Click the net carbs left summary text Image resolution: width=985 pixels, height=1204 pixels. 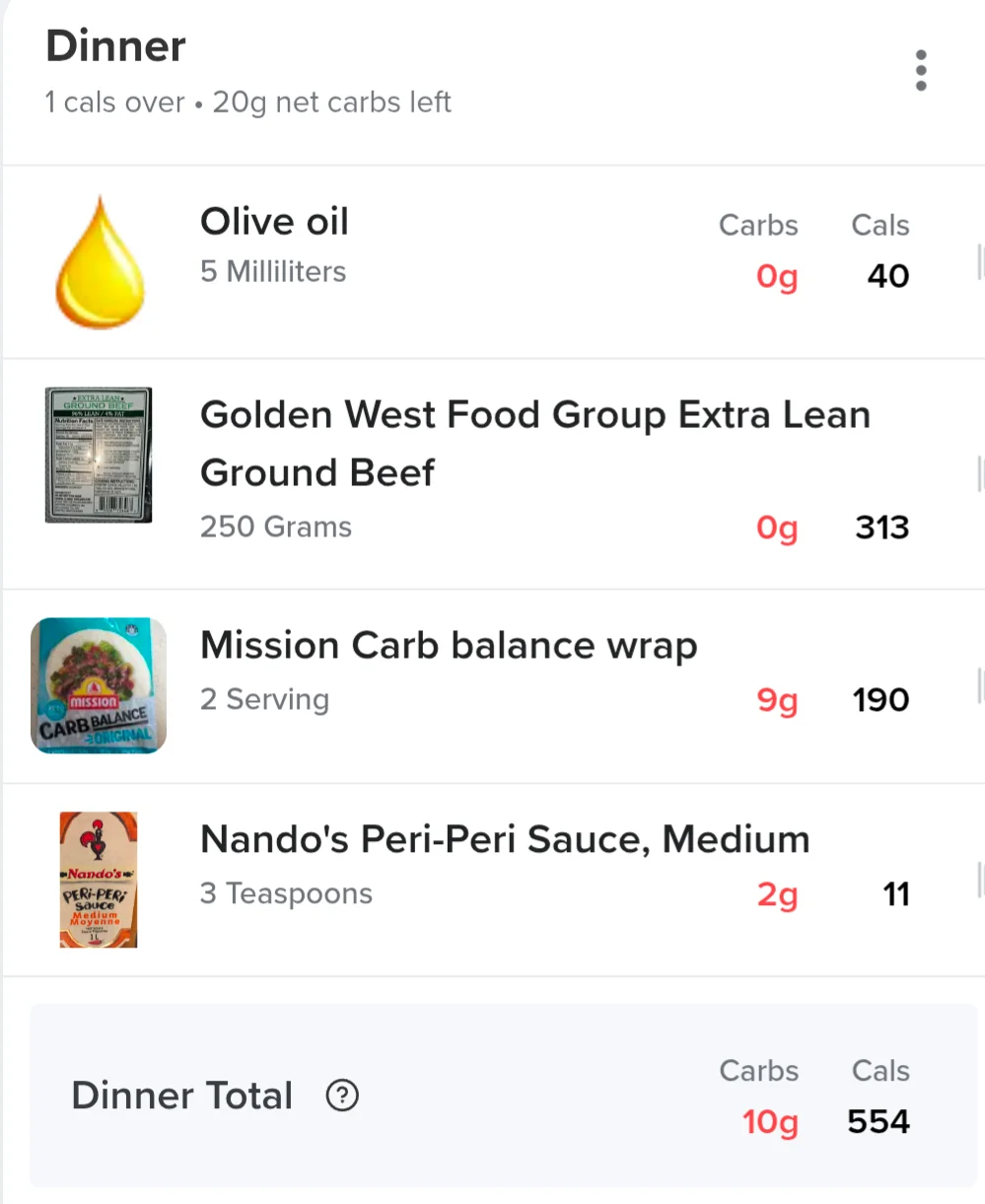coord(332,103)
